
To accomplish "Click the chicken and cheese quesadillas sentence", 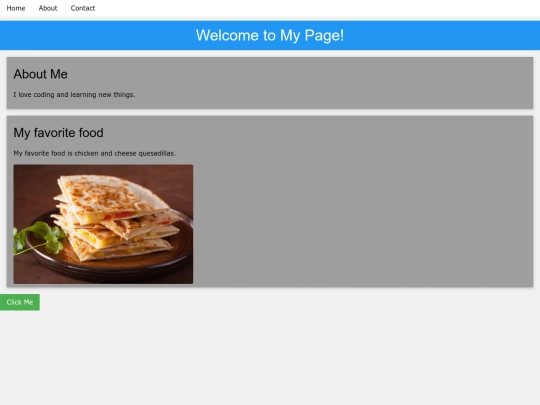I will coord(94,153).
